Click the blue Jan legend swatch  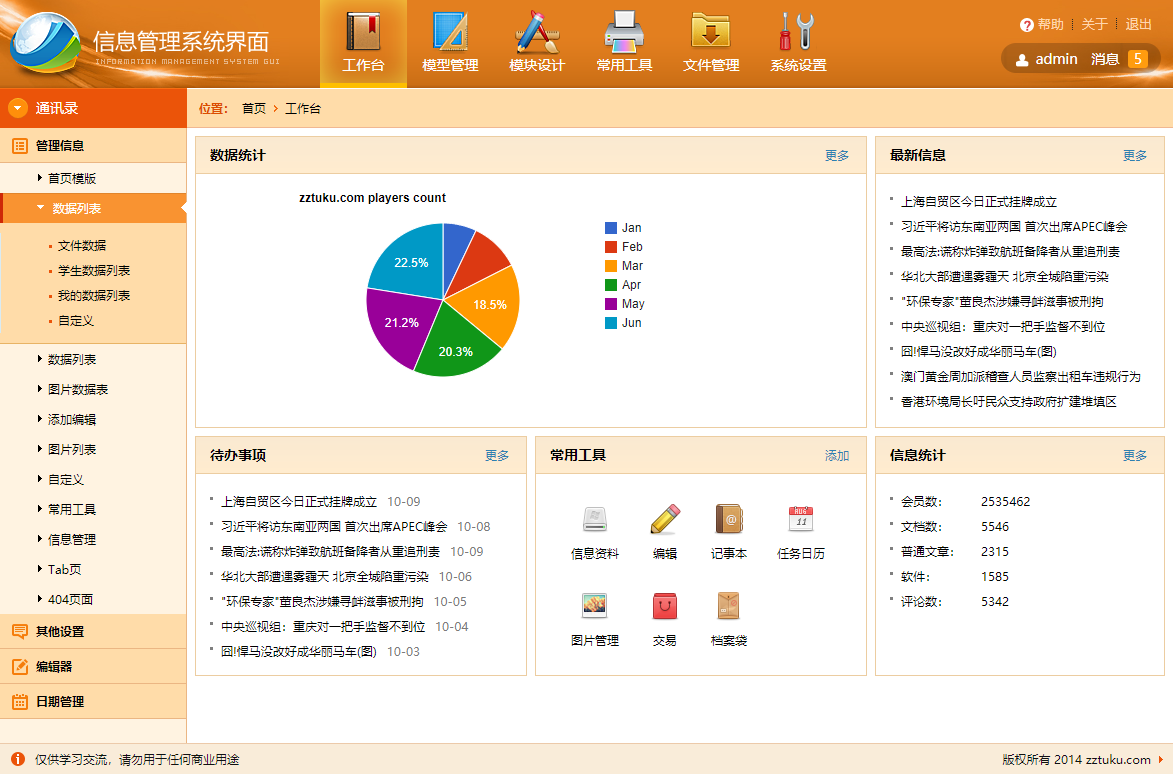[x=611, y=228]
